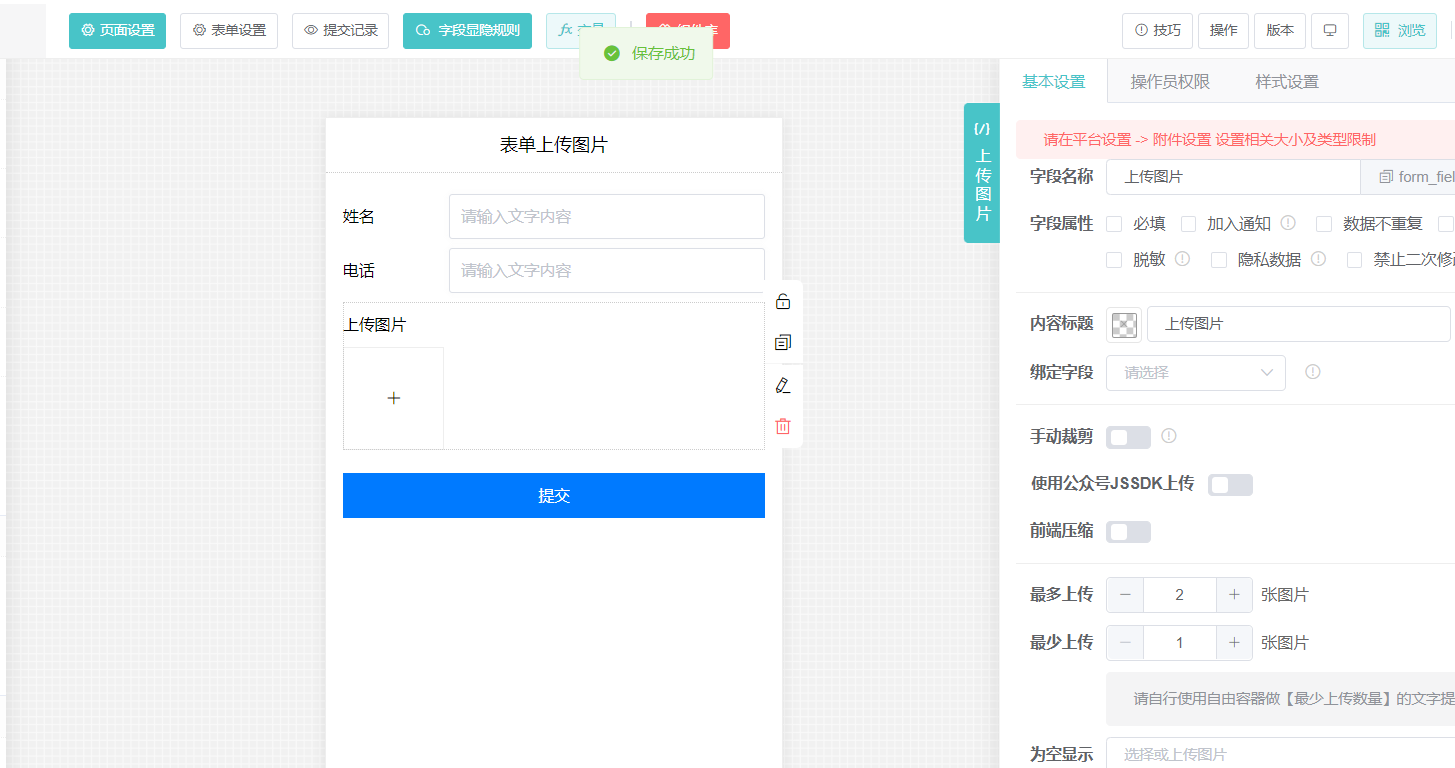
Task: Click the 最少上传 number field
Action: 1179,643
